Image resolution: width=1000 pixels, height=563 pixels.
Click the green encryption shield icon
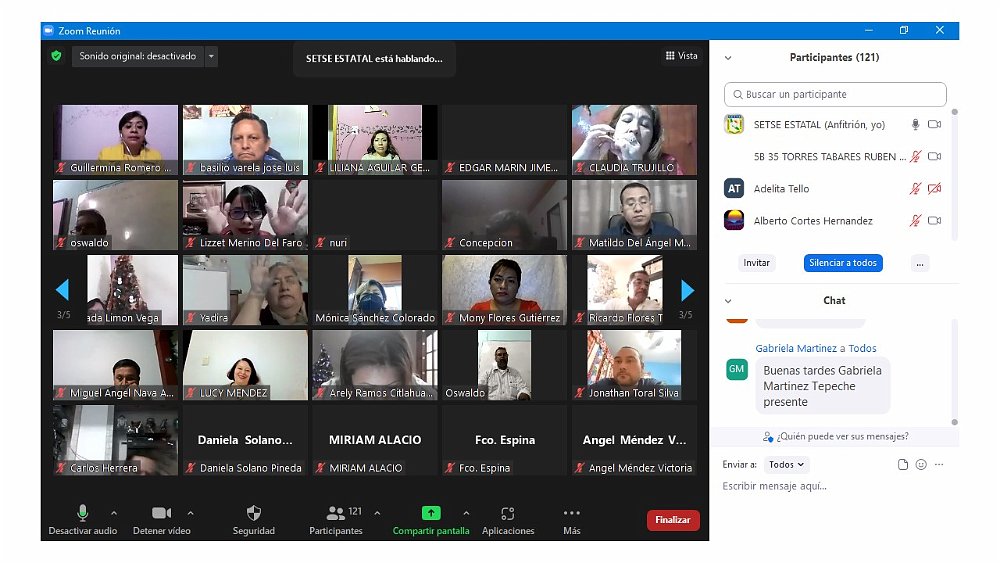tap(57, 56)
